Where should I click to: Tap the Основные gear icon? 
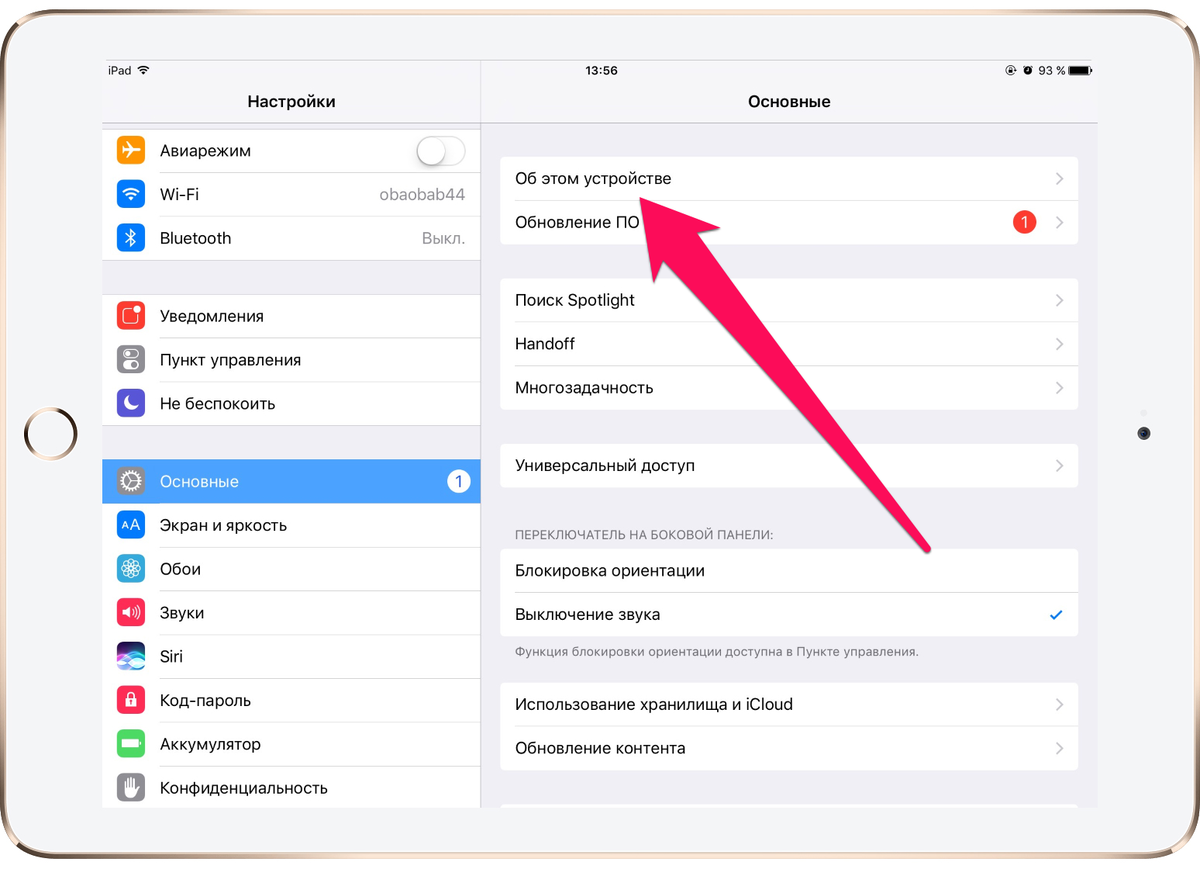click(131, 482)
